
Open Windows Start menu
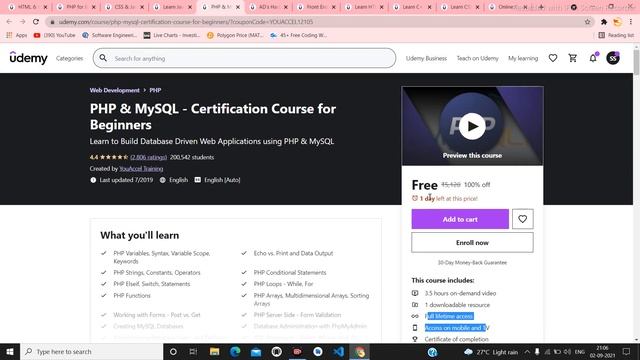click(10, 351)
